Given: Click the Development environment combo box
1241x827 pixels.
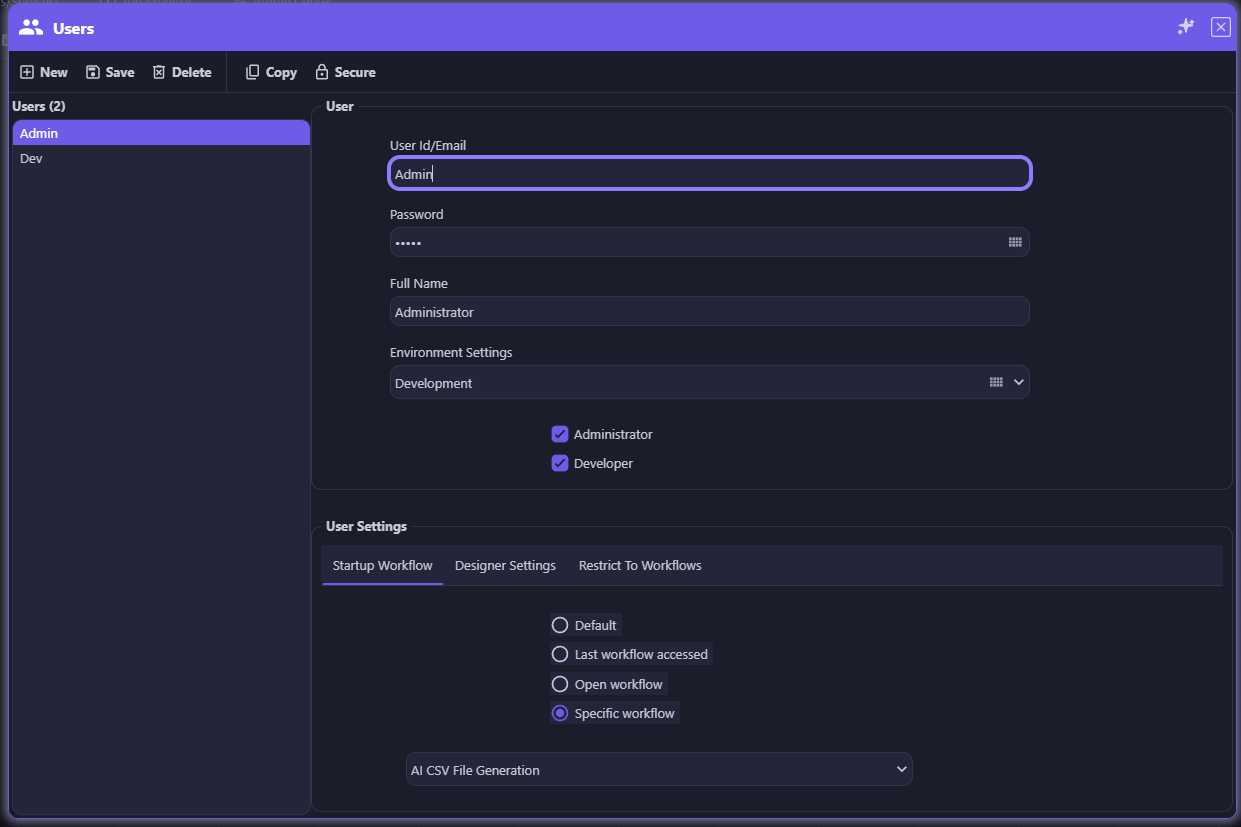Looking at the screenshot, I should click(x=709, y=382).
